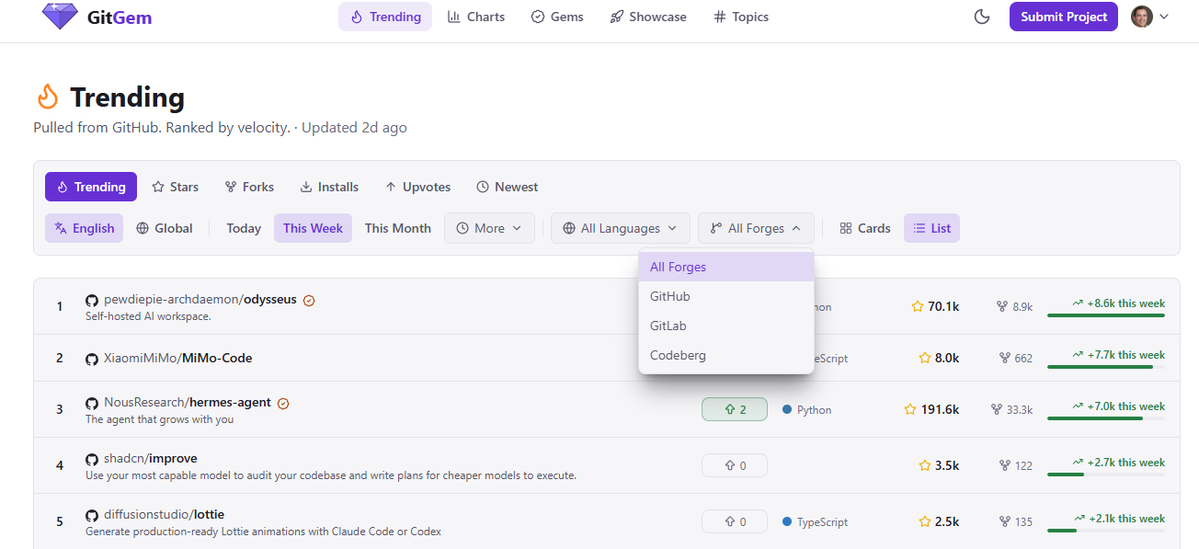1199x549 pixels.
Task: Choose All Forges from the menu
Action: tap(726, 267)
